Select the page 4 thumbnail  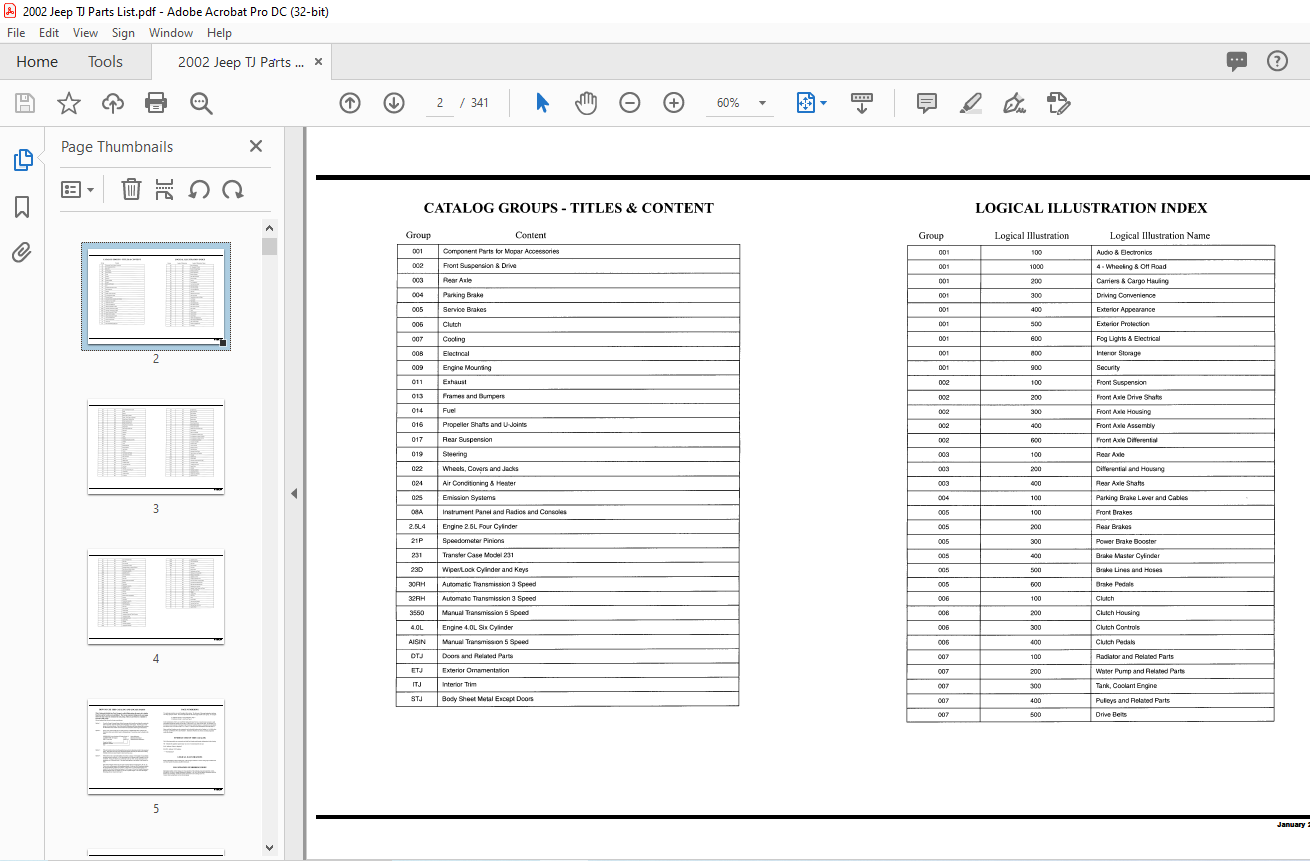(156, 596)
